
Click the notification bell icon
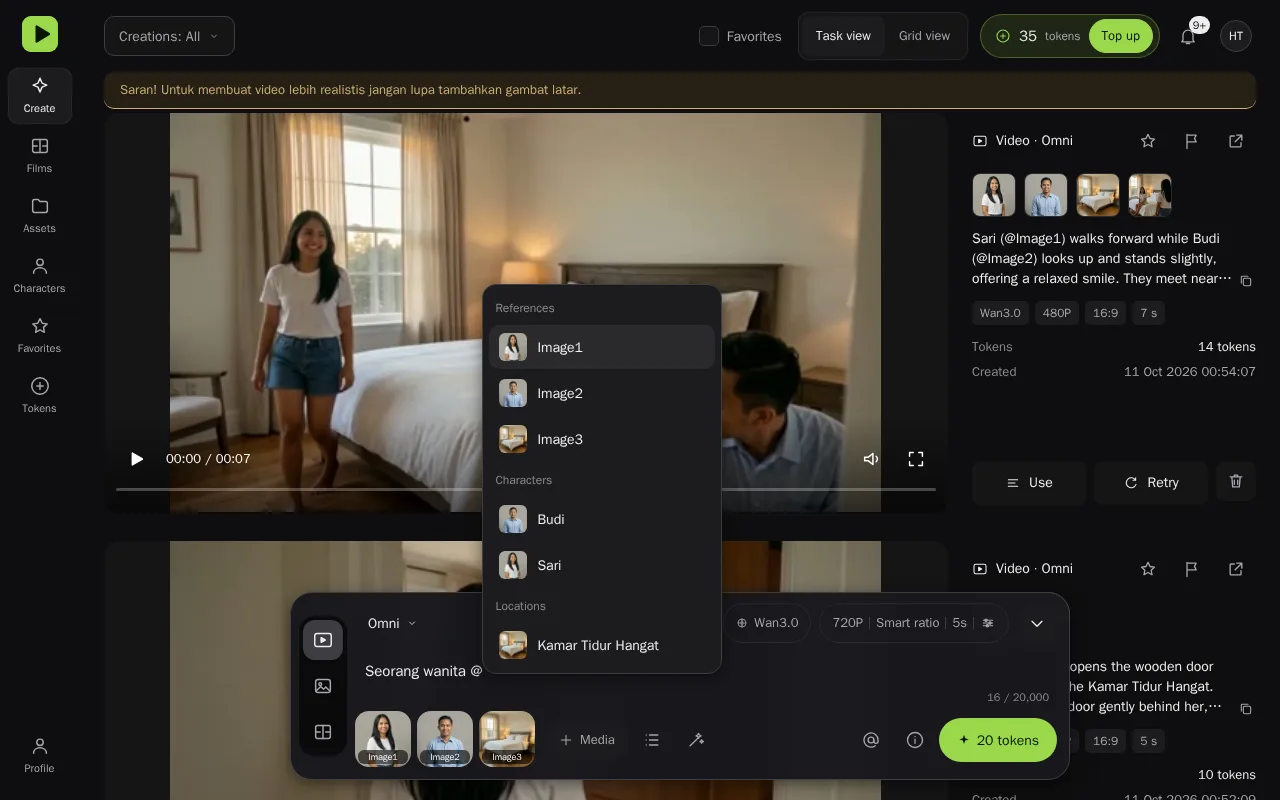click(x=1188, y=36)
